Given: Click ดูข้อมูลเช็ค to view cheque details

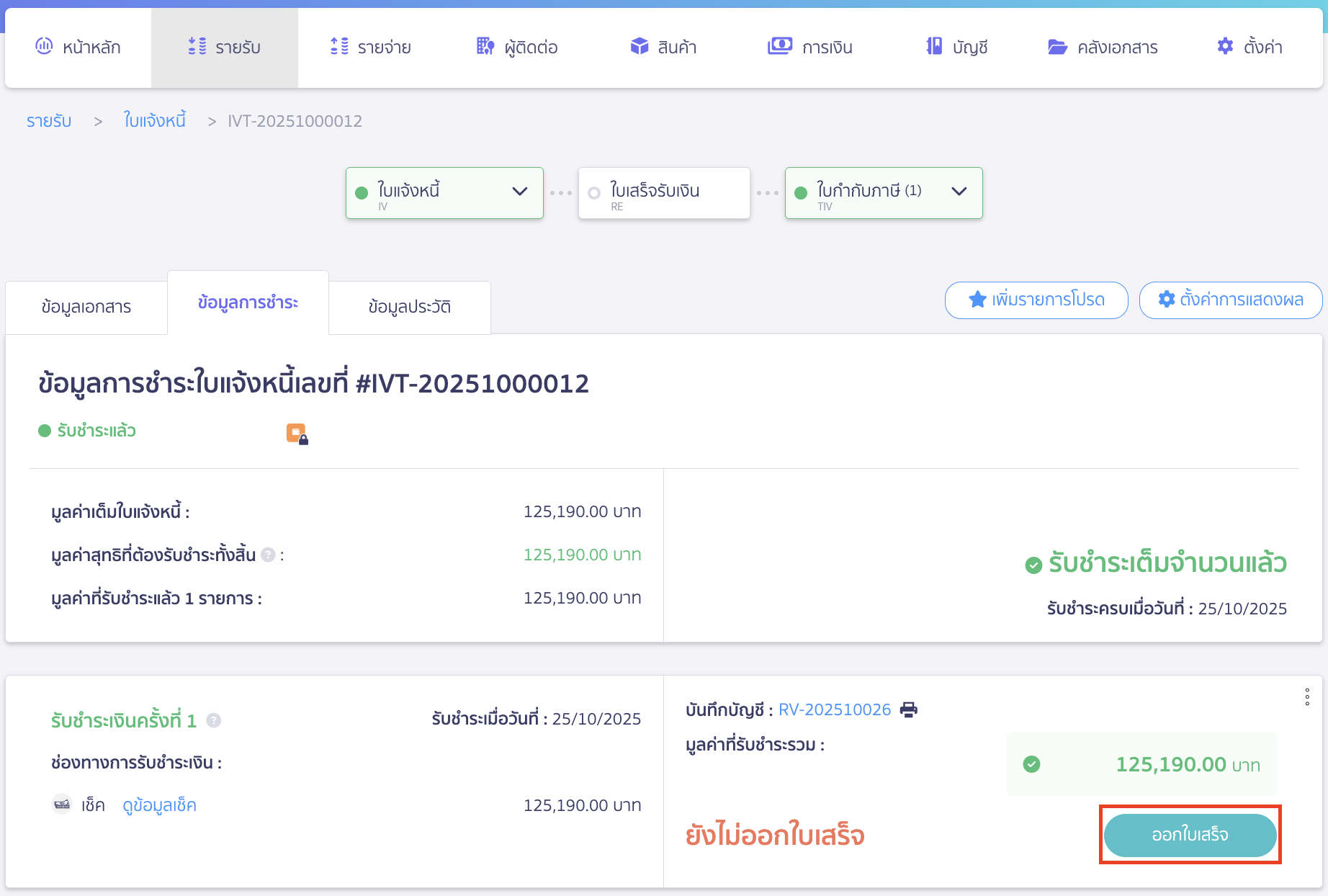Looking at the screenshot, I should pyautogui.click(x=159, y=805).
